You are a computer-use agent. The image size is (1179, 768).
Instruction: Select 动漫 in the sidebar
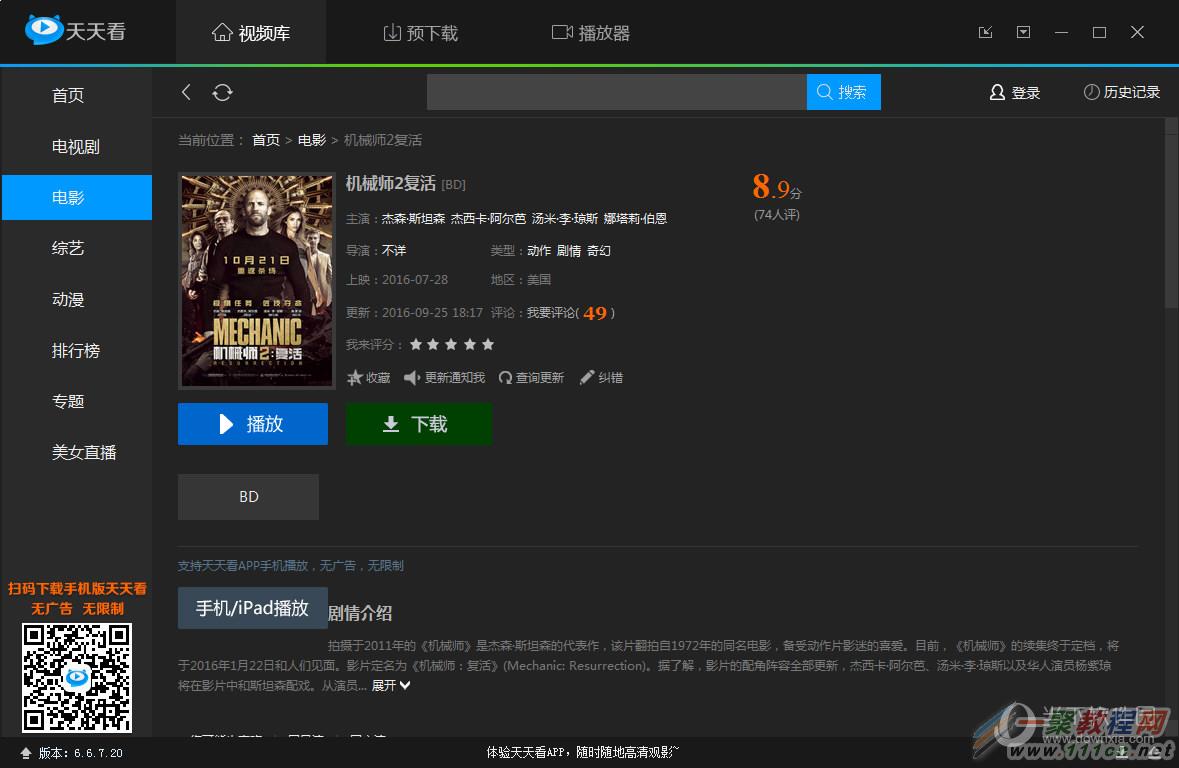77,299
